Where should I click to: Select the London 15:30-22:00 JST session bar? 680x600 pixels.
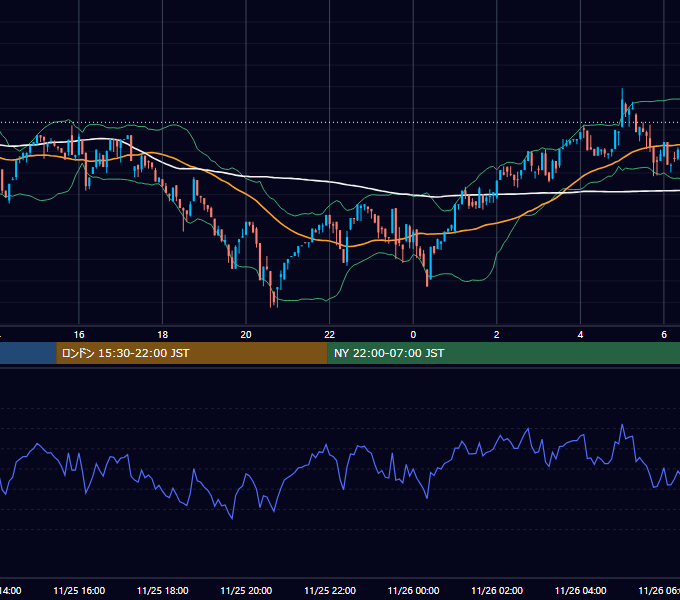tap(192, 353)
